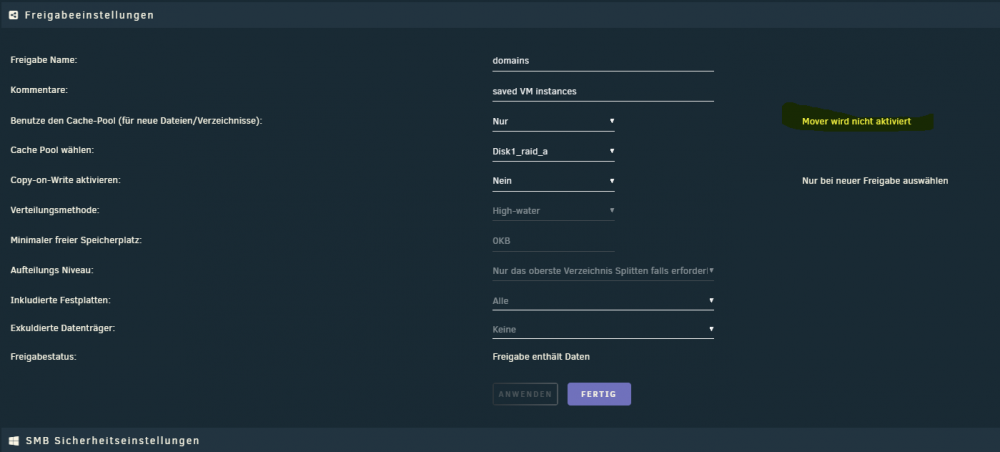The height and width of the screenshot is (452, 1000).
Task: Click the Freigabe Name field containing domains
Action: tap(603, 61)
